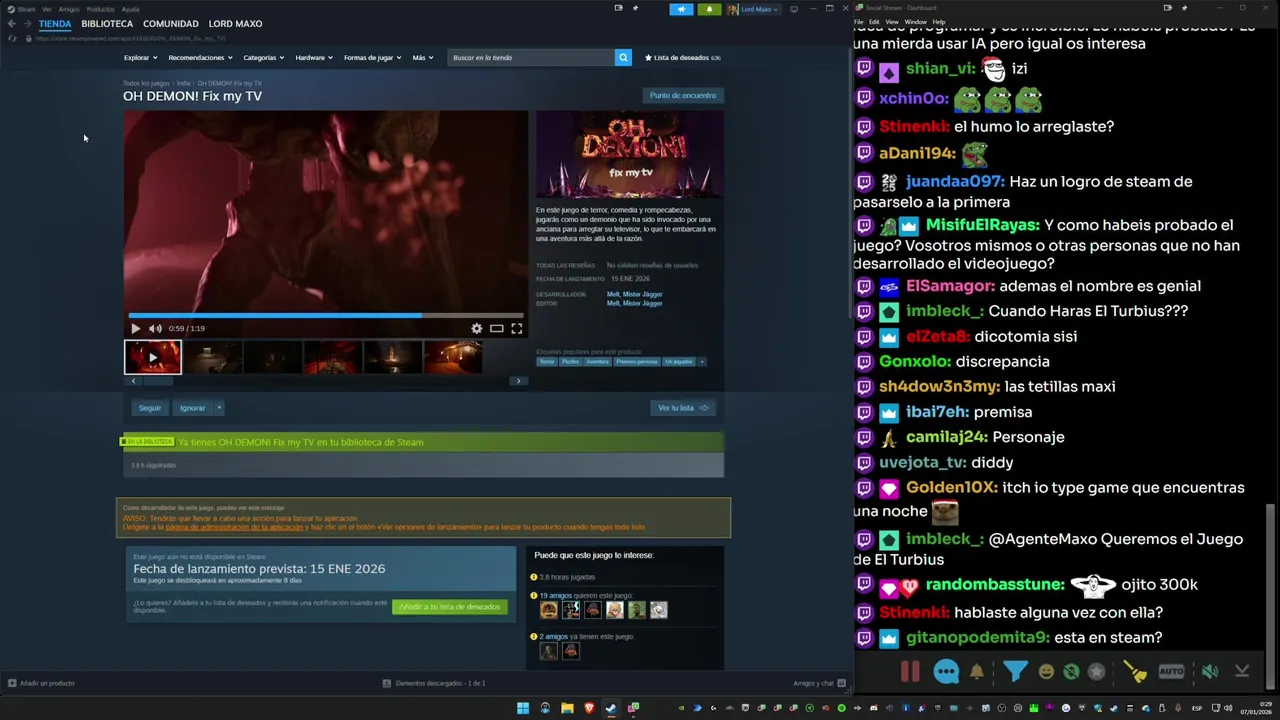Click the scroll-to-bottom arrow icon

pyautogui.click(x=1242, y=672)
